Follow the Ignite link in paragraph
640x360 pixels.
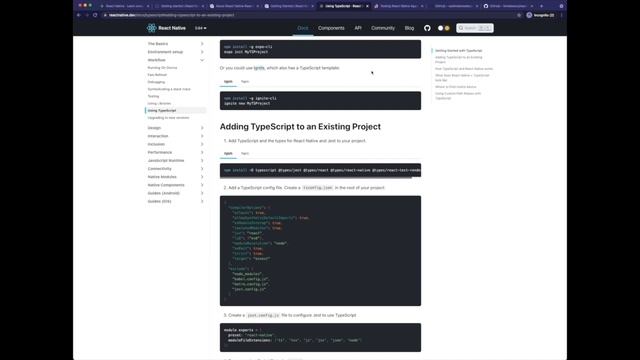(259, 68)
